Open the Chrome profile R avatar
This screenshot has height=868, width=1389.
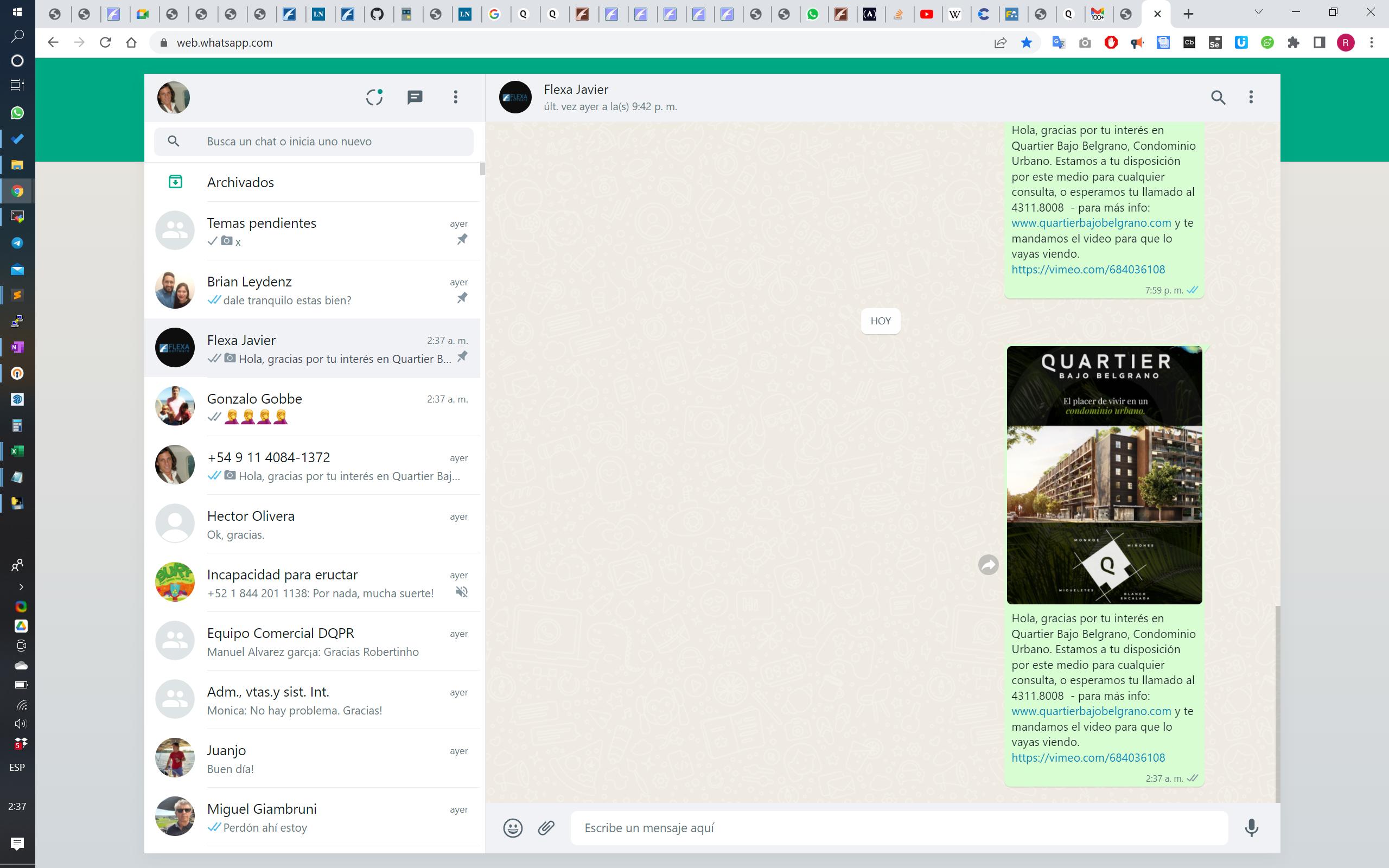coord(1346,42)
